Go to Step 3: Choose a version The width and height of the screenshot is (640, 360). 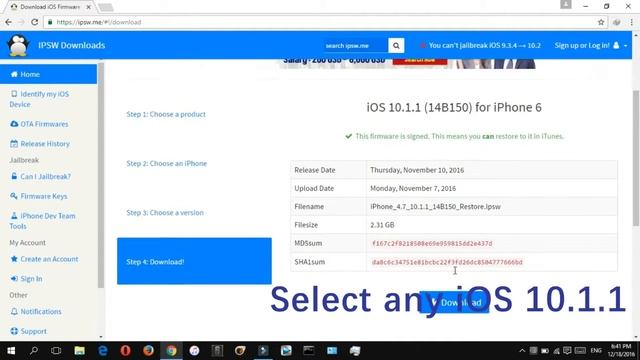point(165,213)
